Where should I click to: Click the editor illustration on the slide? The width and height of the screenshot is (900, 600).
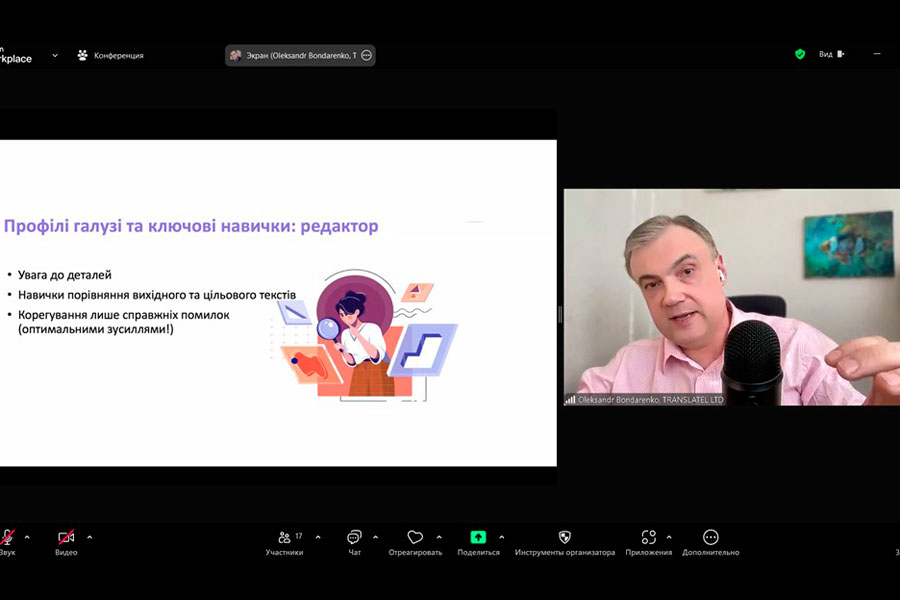point(364,336)
